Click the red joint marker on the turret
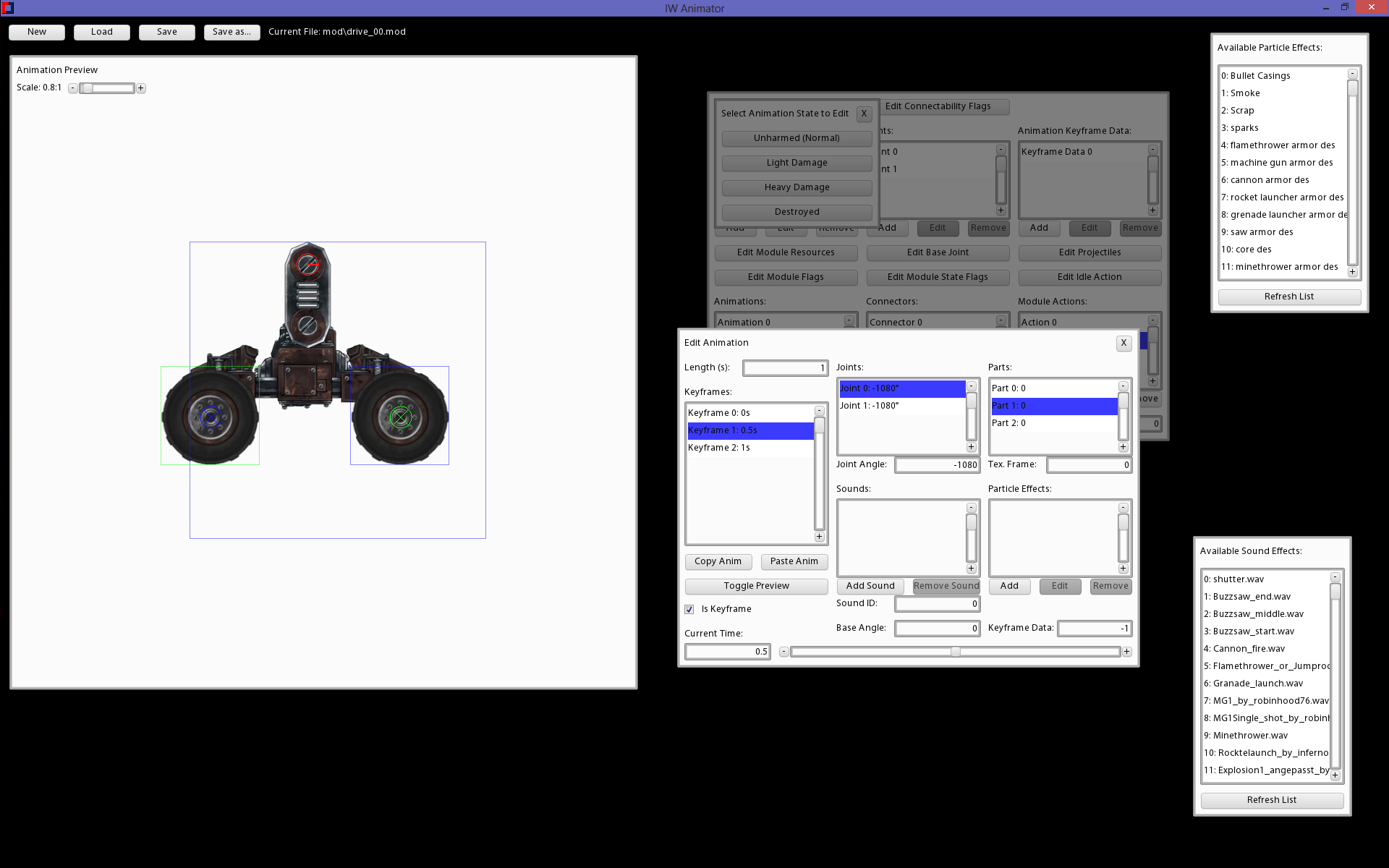 310,265
